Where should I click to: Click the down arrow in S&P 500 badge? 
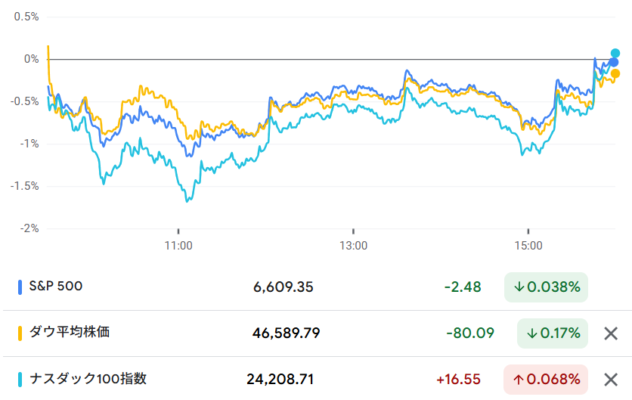point(521,287)
